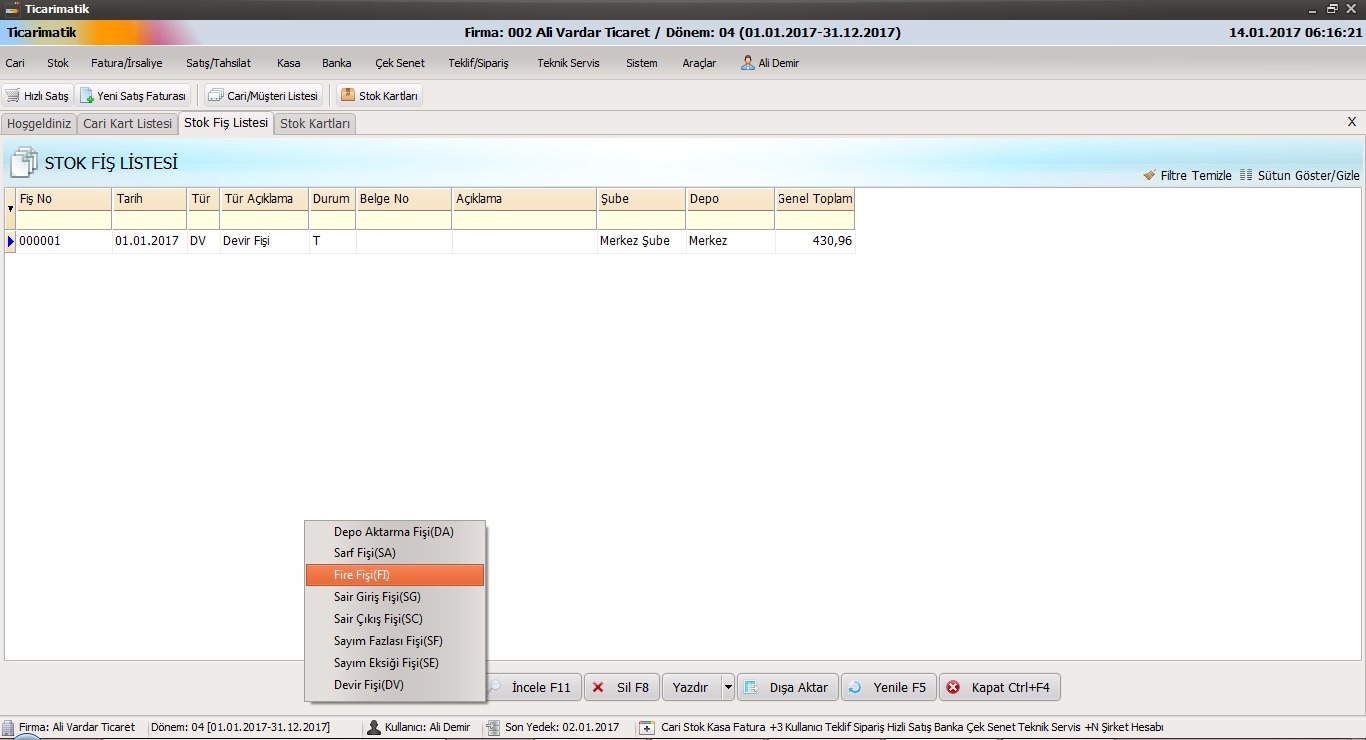The image size is (1366, 740).
Task: Open Cari/Müşteri Listesi toolbar icon
Action: click(215, 96)
